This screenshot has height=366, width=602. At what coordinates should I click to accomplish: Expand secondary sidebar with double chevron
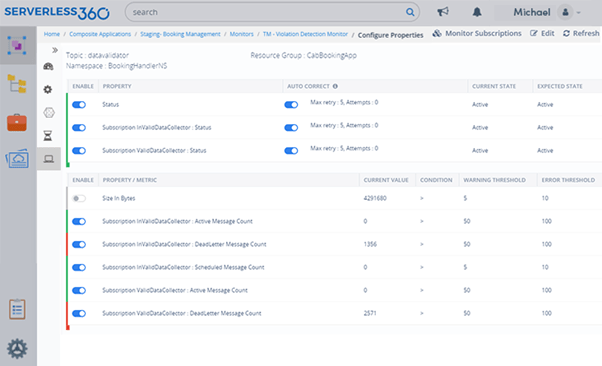[55, 50]
